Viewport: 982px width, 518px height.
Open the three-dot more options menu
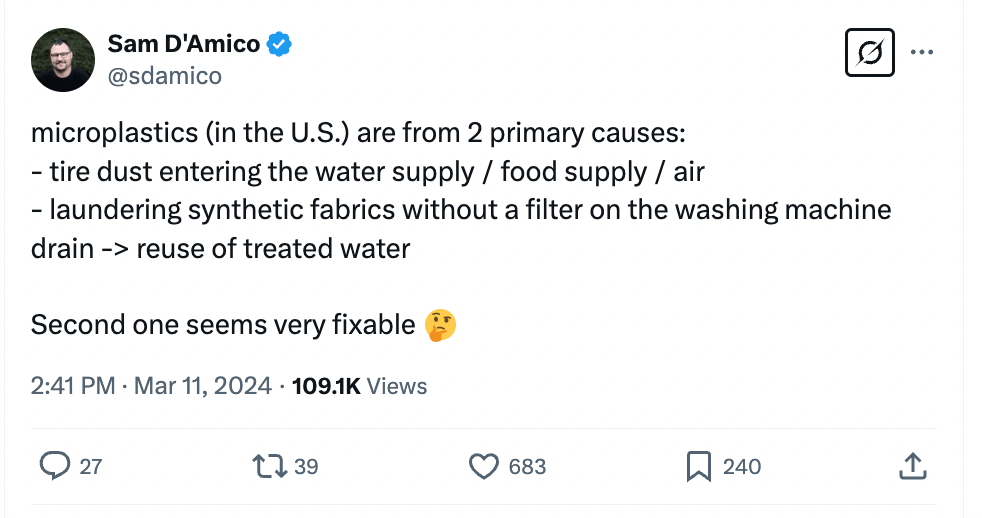point(921,52)
